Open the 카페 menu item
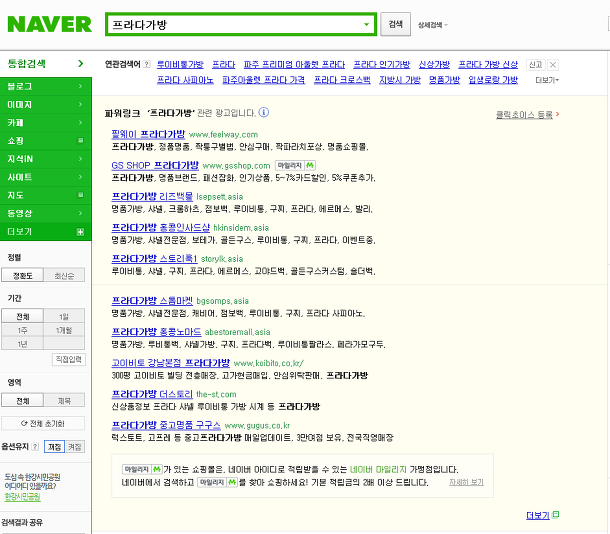Screen dimensions: 610x534 tap(46, 123)
